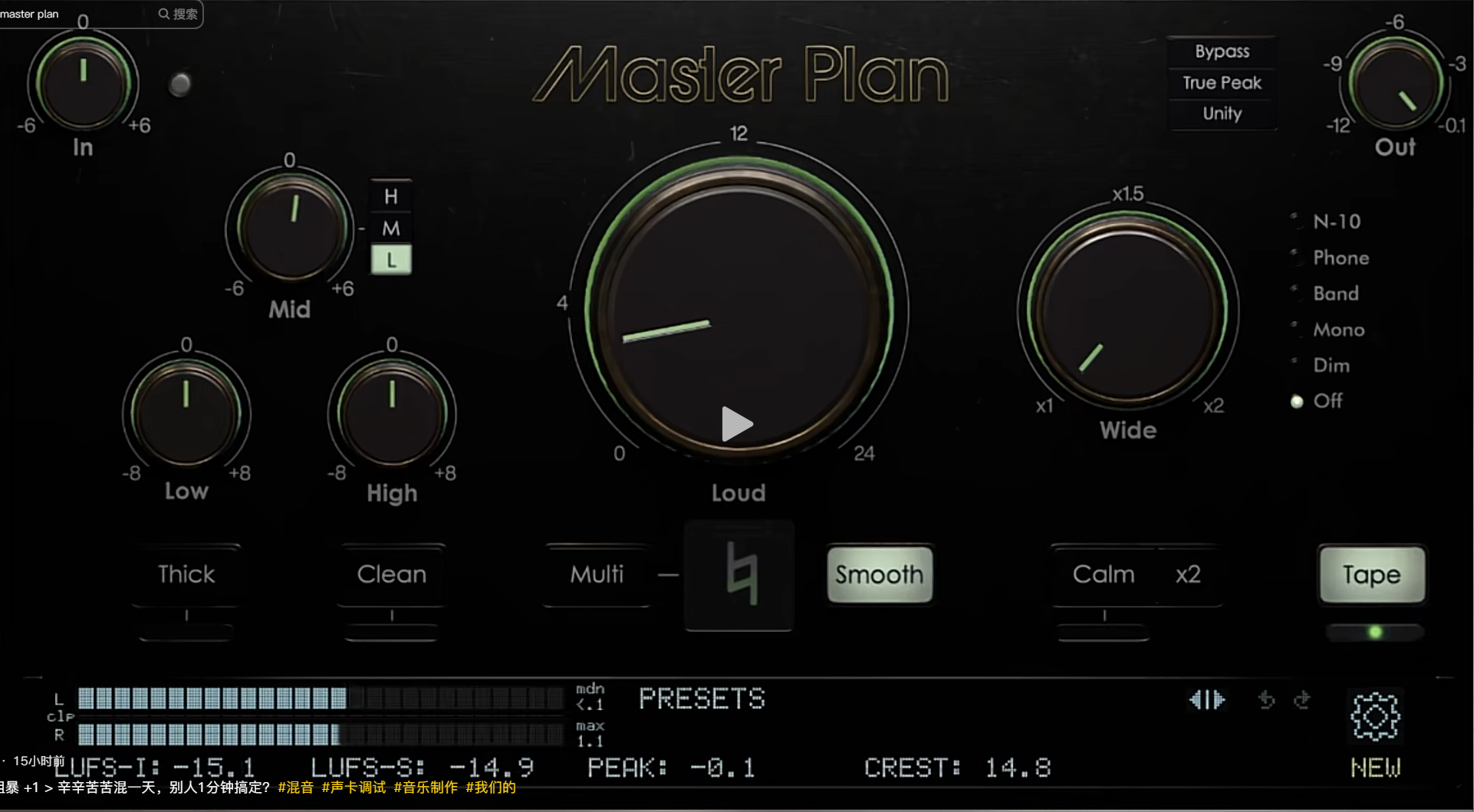The height and width of the screenshot is (812, 1474).
Task: Click the max value display
Action: point(591,734)
